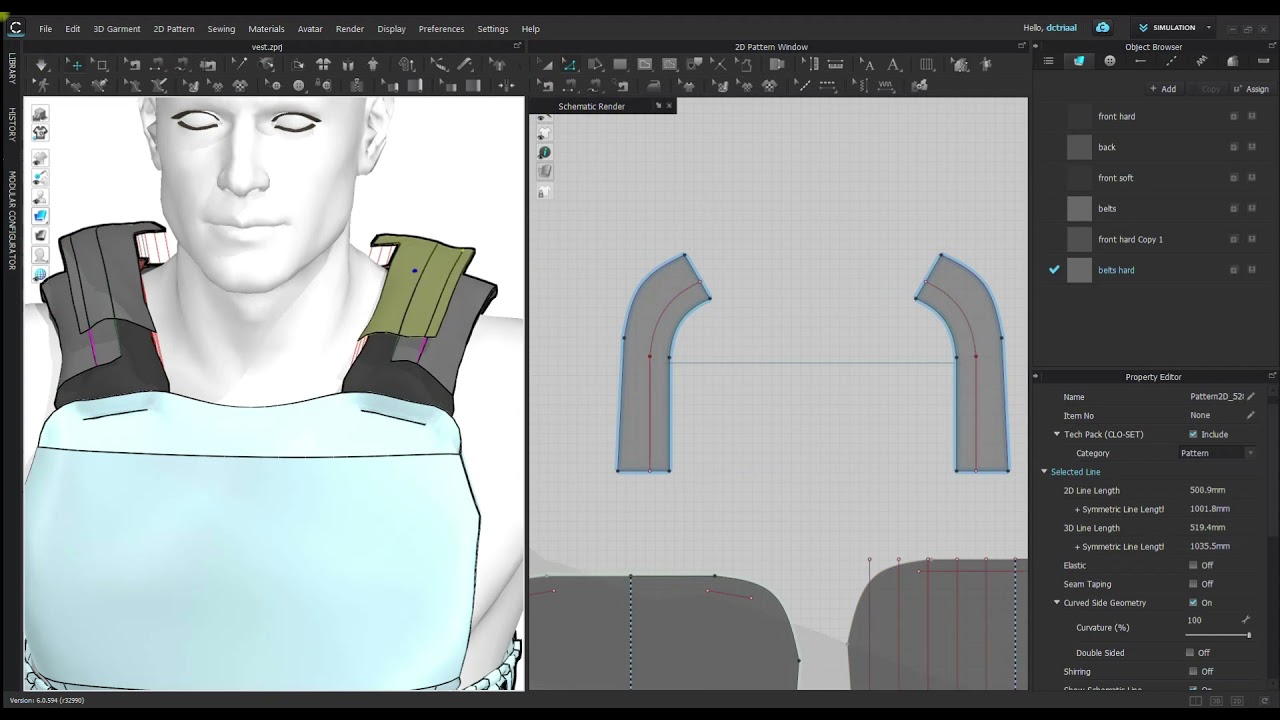
Task: Open the Sewing menu
Action: (x=221, y=29)
